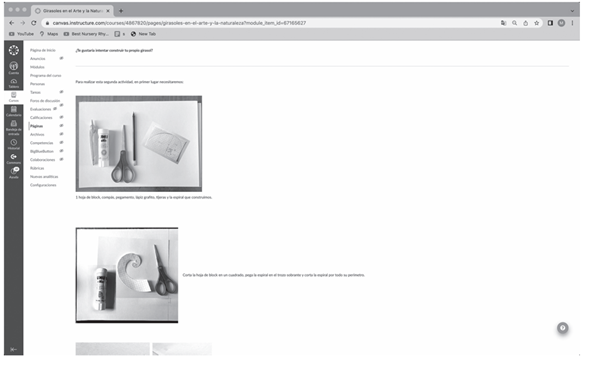Open the Calificaciones course link
This screenshot has height=369, width=589.
(41, 118)
